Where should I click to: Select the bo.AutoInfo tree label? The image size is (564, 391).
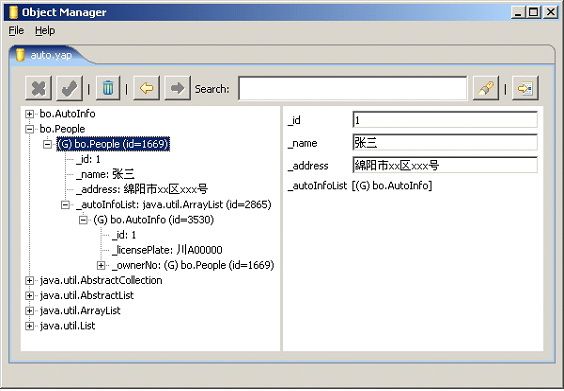67,114
